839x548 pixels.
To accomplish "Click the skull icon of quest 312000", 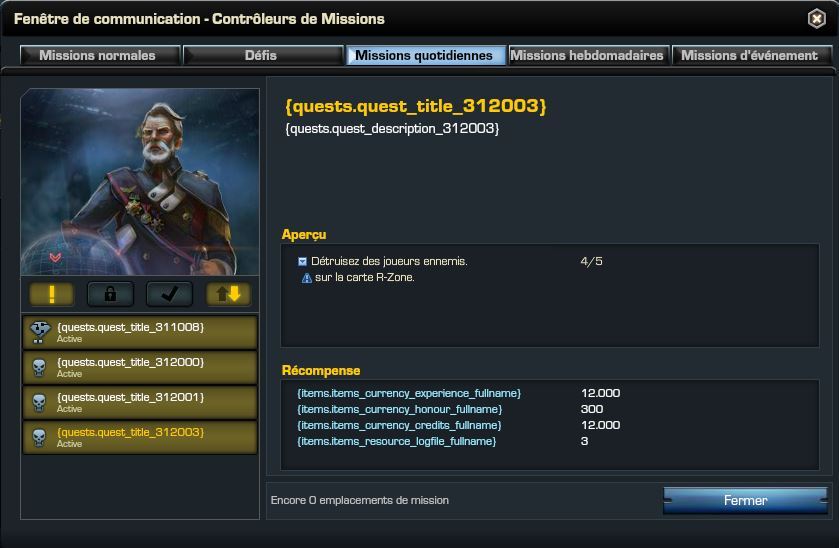I will (39, 368).
